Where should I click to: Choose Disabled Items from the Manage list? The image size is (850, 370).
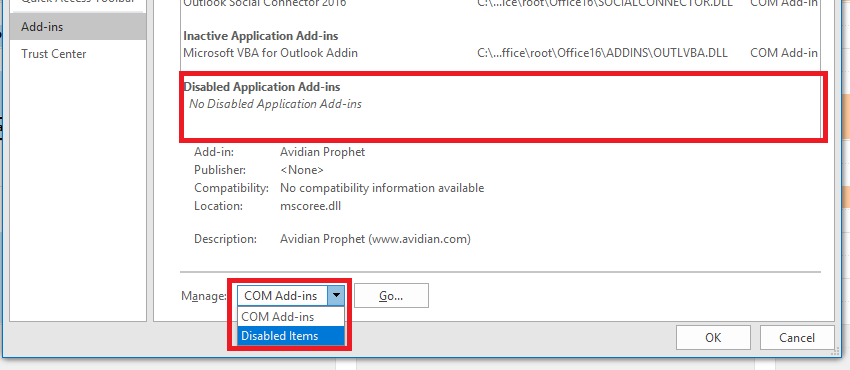click(291, 336)
